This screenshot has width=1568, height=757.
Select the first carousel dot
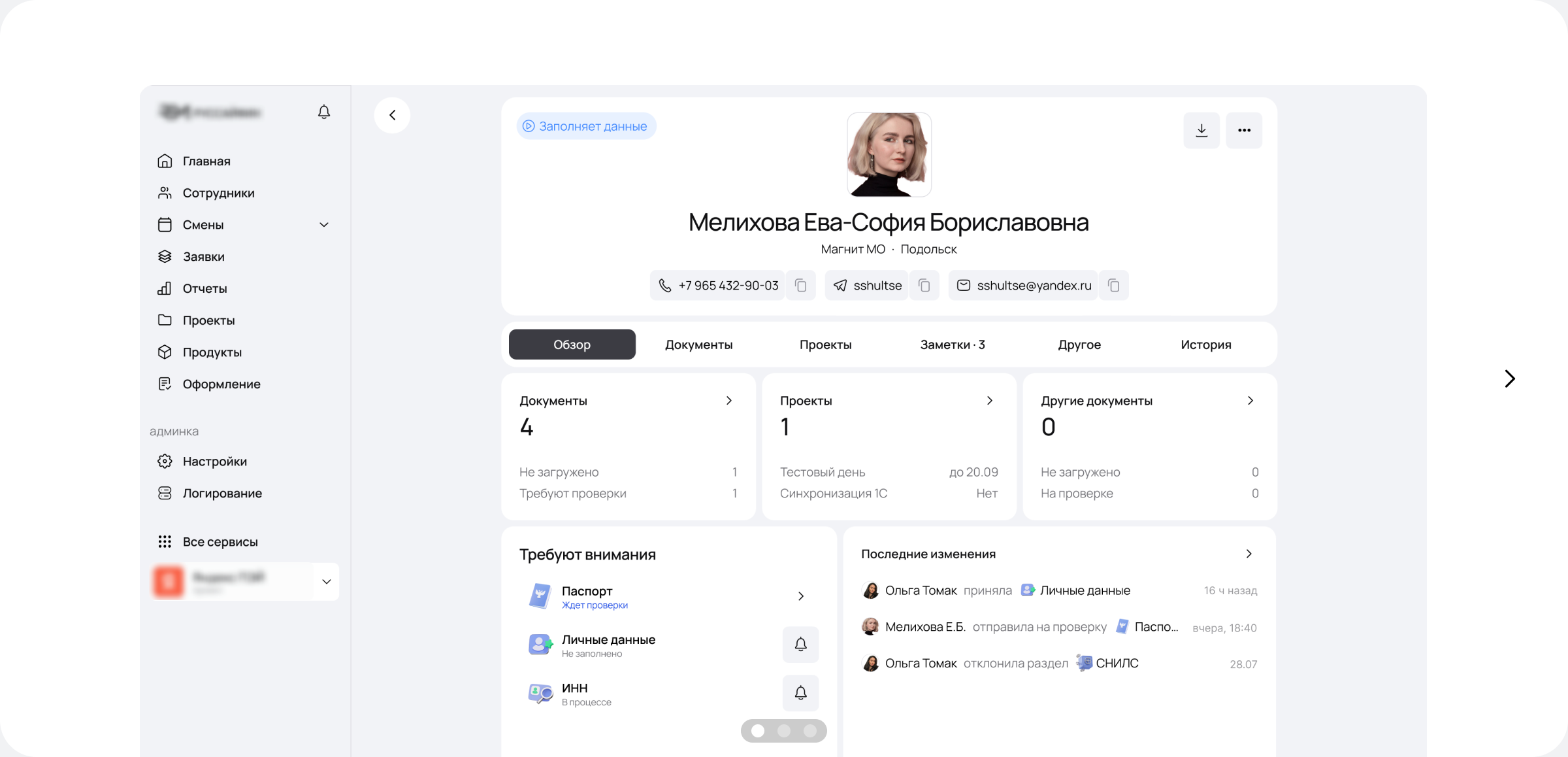(758, 731)
